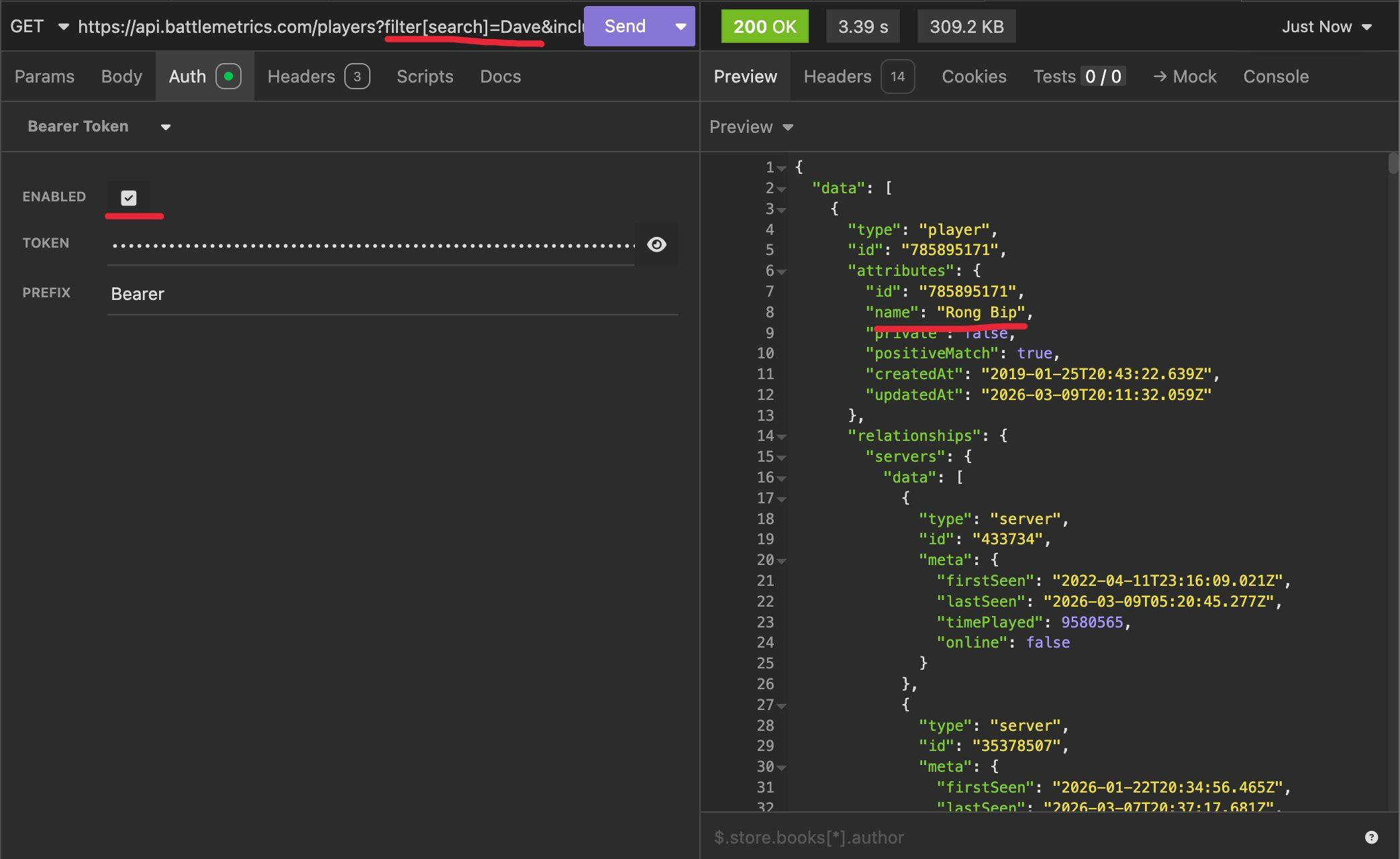
Task: Open the Console tab
Action: pyautogui.click(x=1275, y=77)
